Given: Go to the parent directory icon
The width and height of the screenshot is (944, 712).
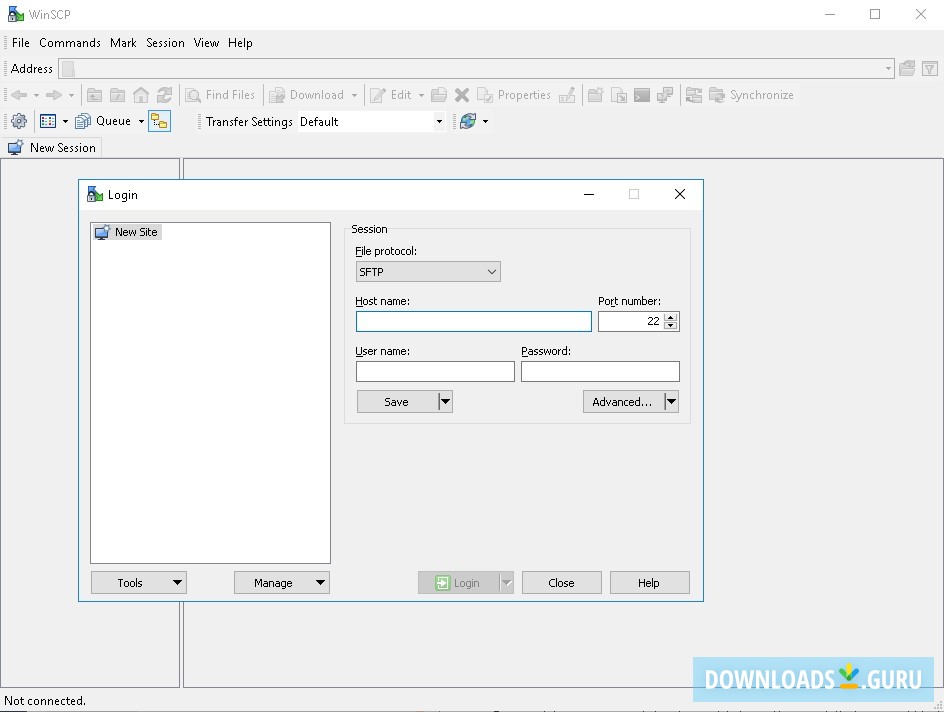Looking at the screenshot, I should click(x=95, y=95).
